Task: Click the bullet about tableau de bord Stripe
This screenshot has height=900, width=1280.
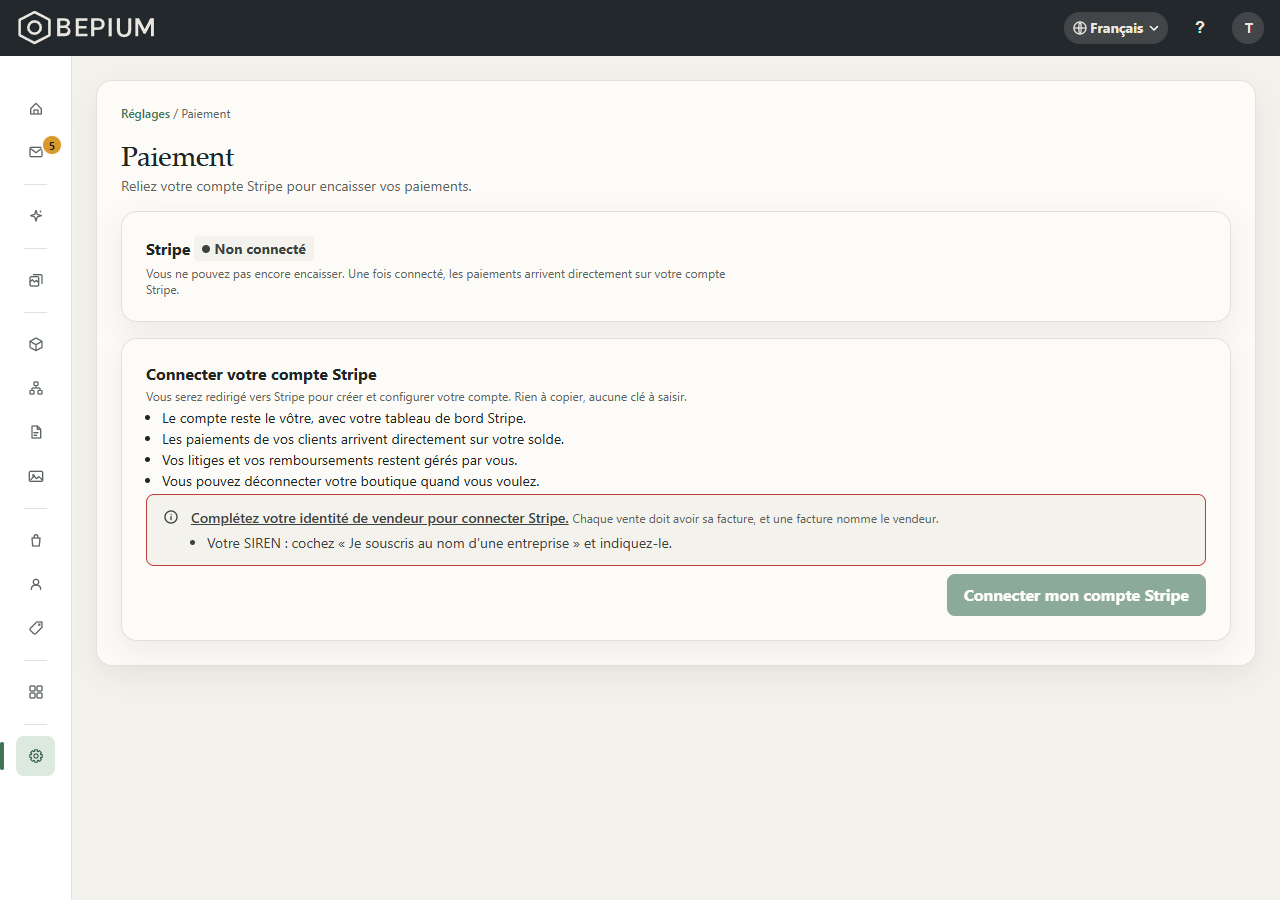Action: tap(344, 418)
